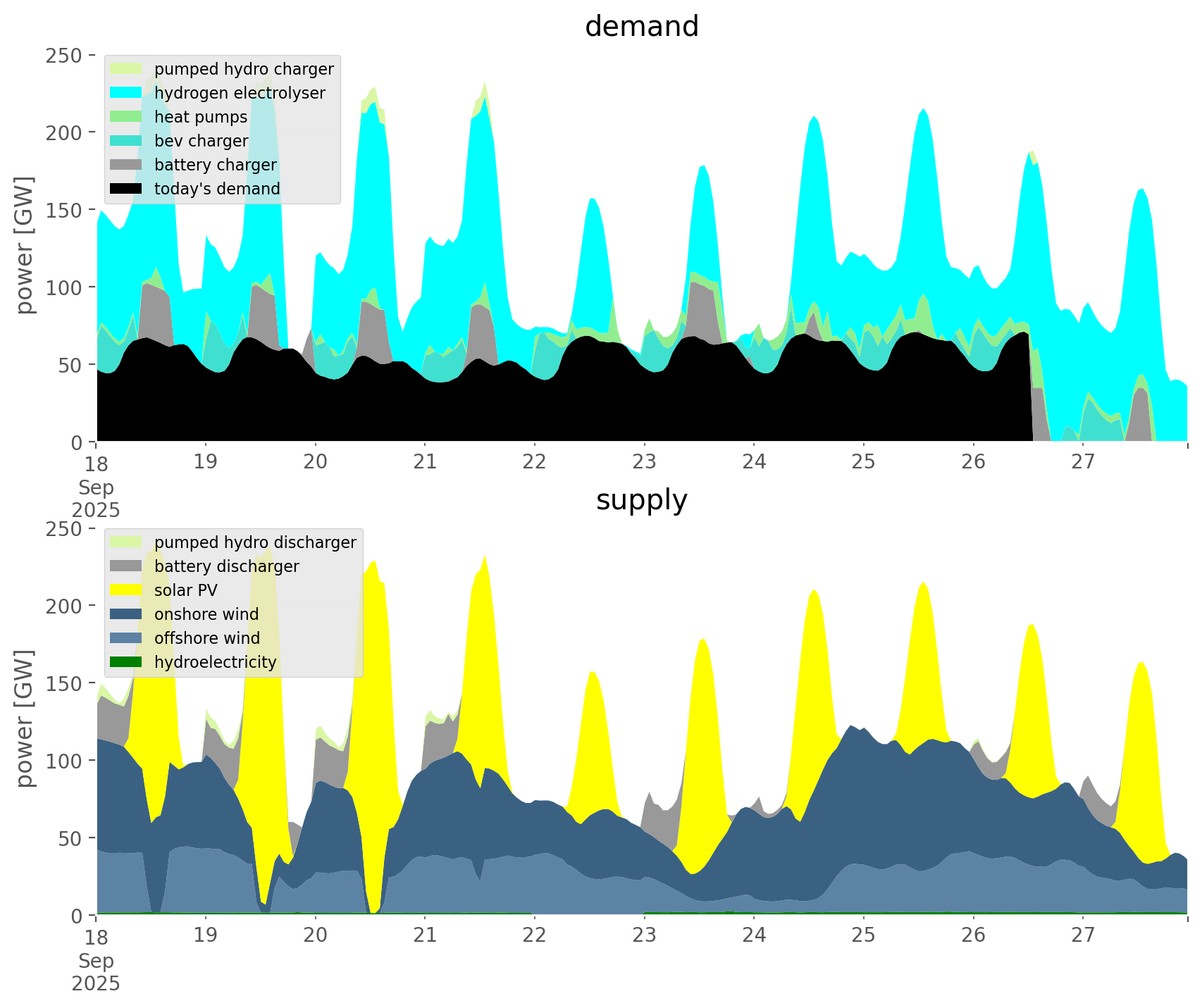Image resolution: width=1202 pixels, height=1008 pixels.
Task: Click the offshore wind legend swatch
Action: pyautogui.click(x=127, y=638)
